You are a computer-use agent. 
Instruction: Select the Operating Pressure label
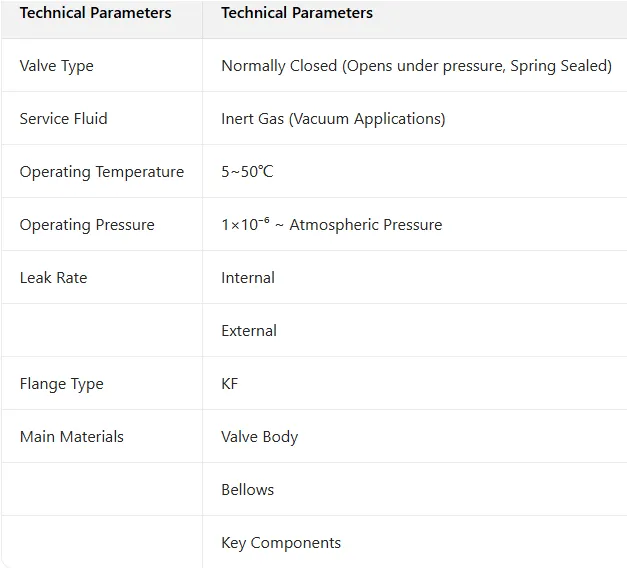pos(87,225)
